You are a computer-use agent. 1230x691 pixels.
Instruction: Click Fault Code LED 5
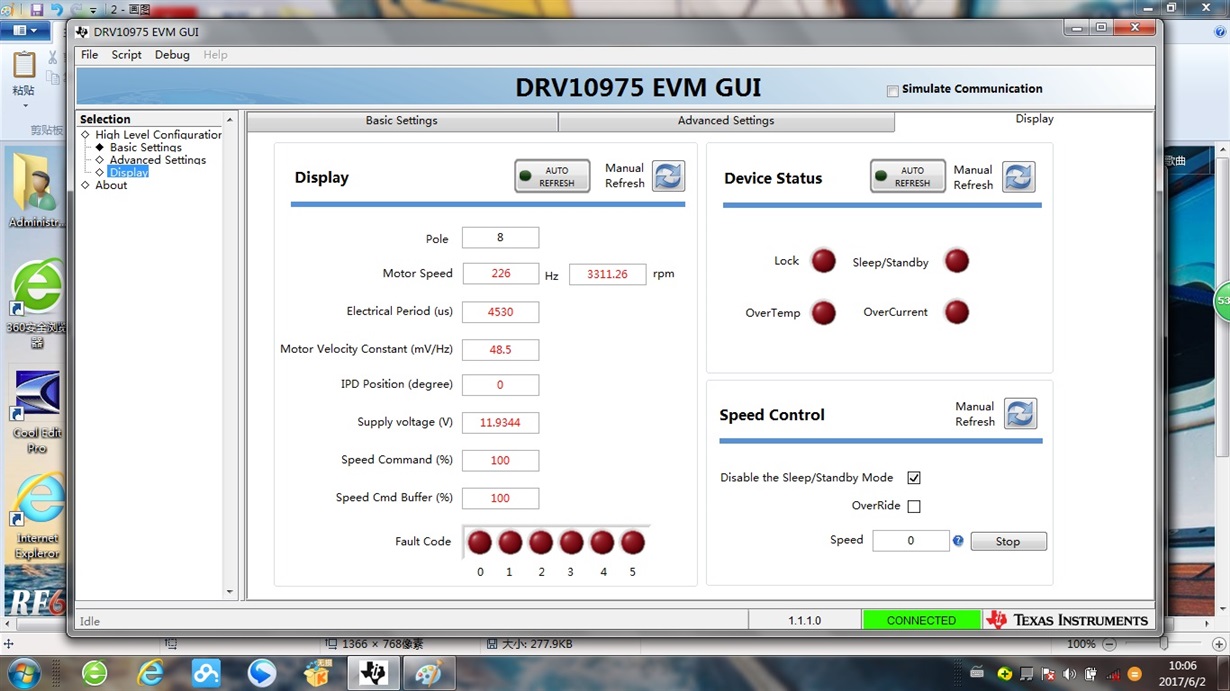[633, 542]
